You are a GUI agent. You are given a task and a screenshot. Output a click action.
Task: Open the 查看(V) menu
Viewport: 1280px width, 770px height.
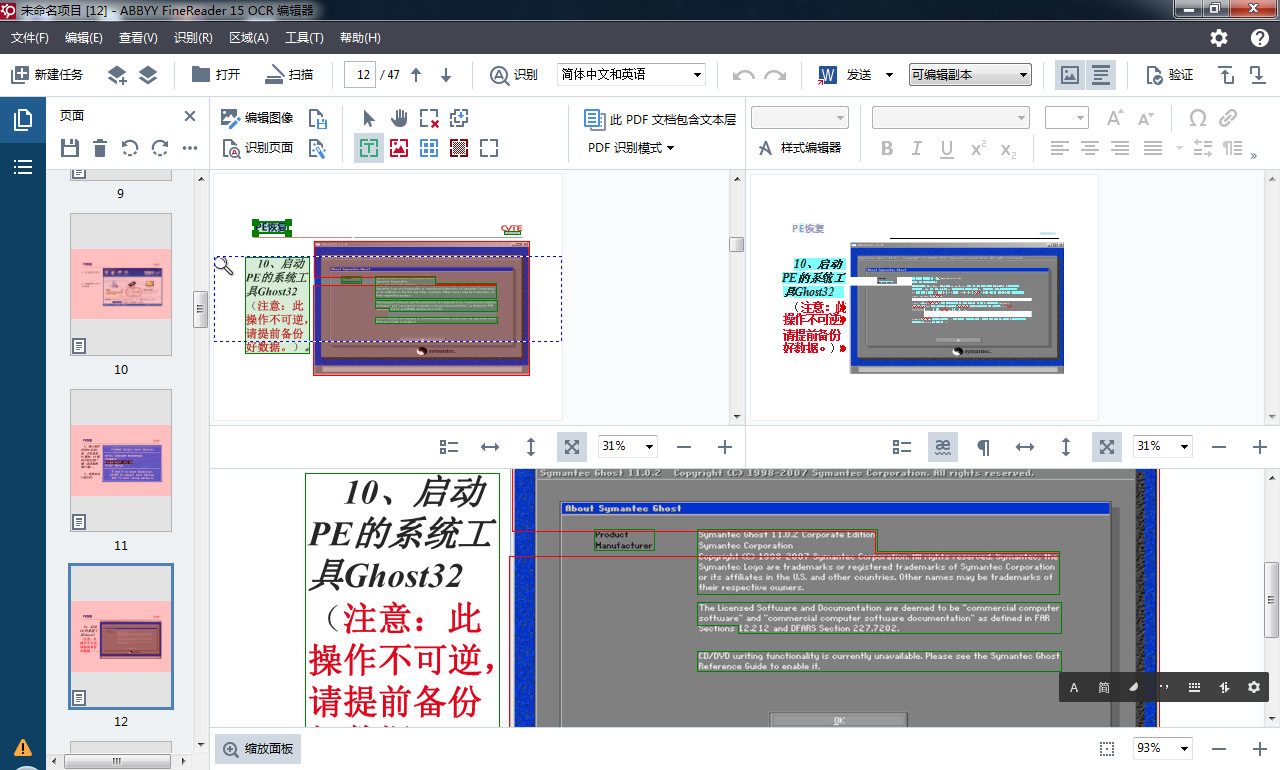[138, 38]
